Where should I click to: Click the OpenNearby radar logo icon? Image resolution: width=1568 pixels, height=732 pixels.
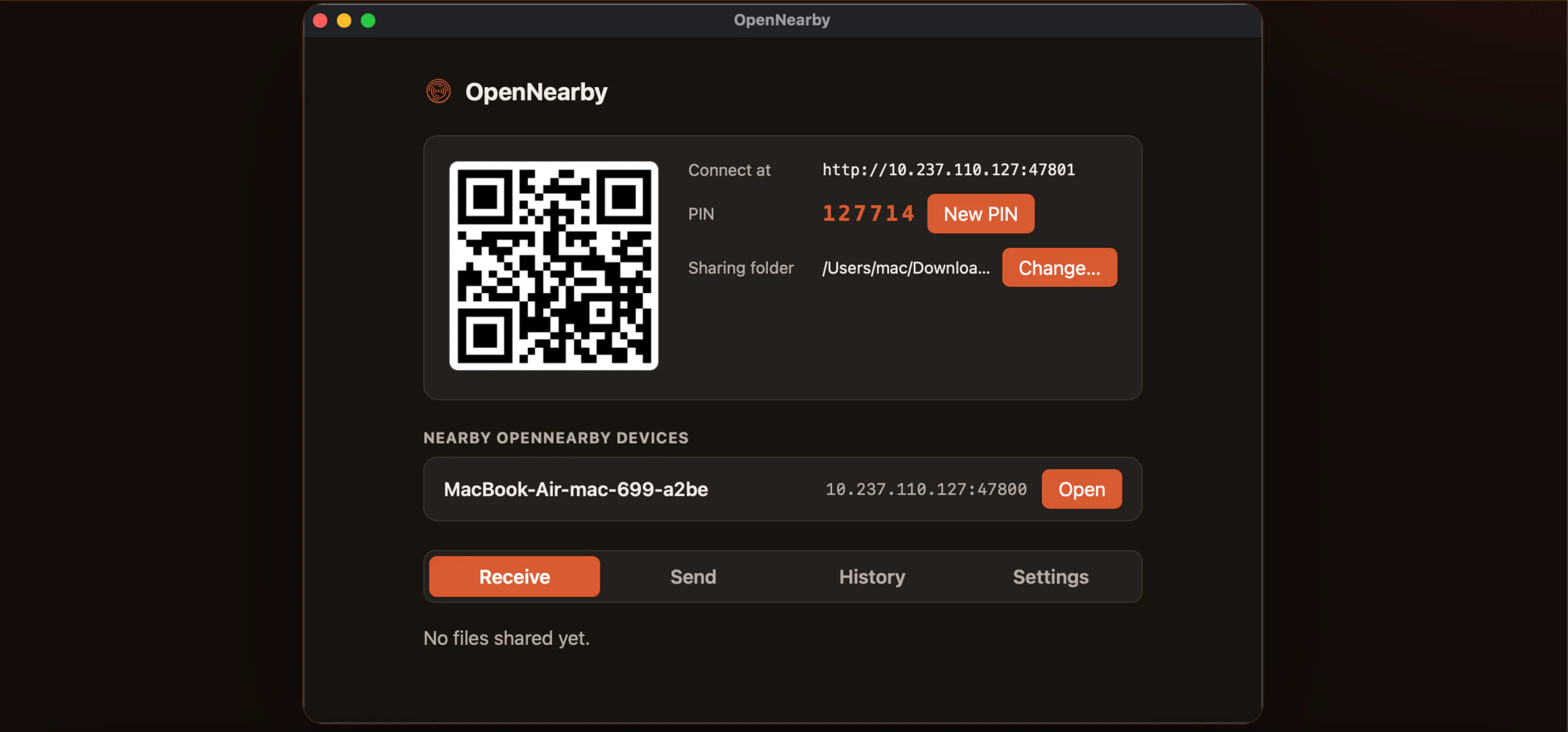point(438,91)
